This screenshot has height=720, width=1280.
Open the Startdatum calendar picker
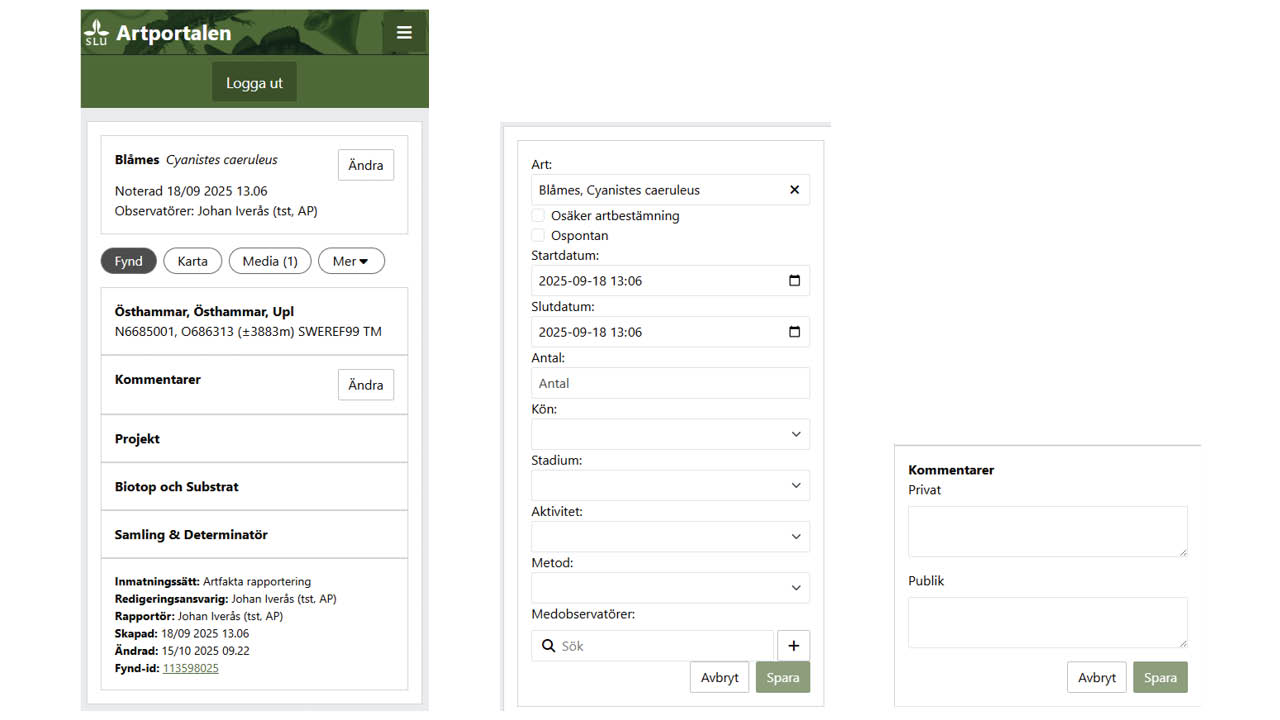pos(794,281)
